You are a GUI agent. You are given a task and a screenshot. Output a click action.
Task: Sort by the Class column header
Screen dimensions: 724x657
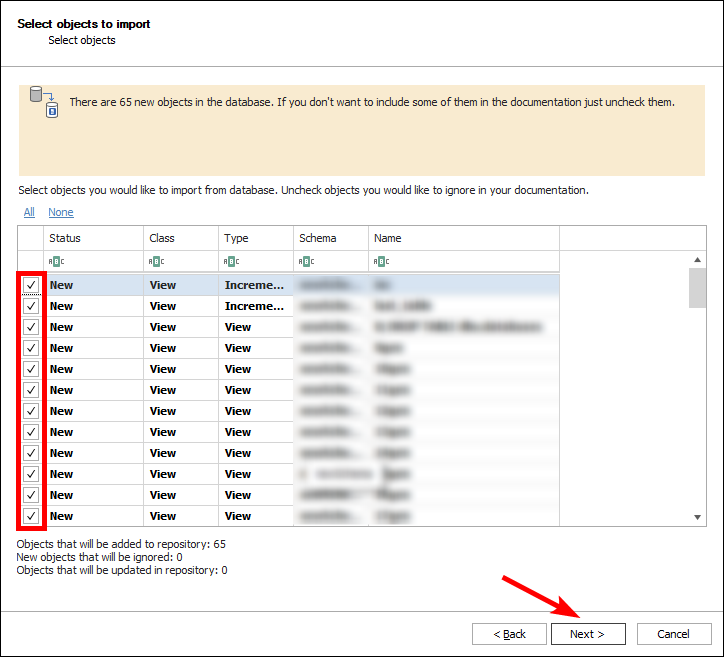(x=180, y=238)
